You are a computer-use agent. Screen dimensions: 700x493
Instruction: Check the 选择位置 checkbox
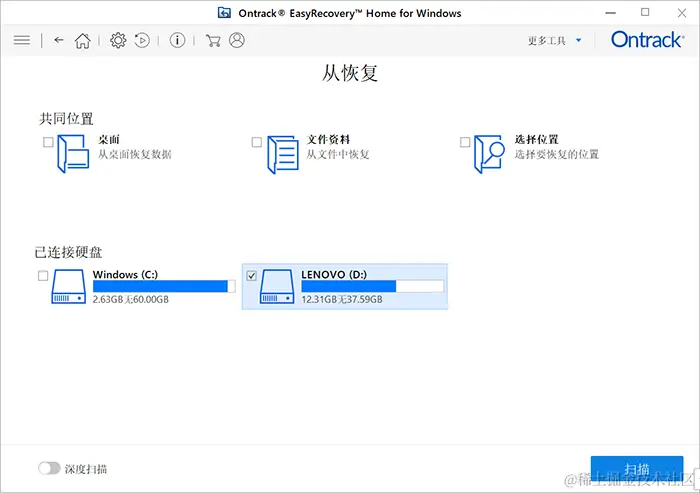(465, 142)
